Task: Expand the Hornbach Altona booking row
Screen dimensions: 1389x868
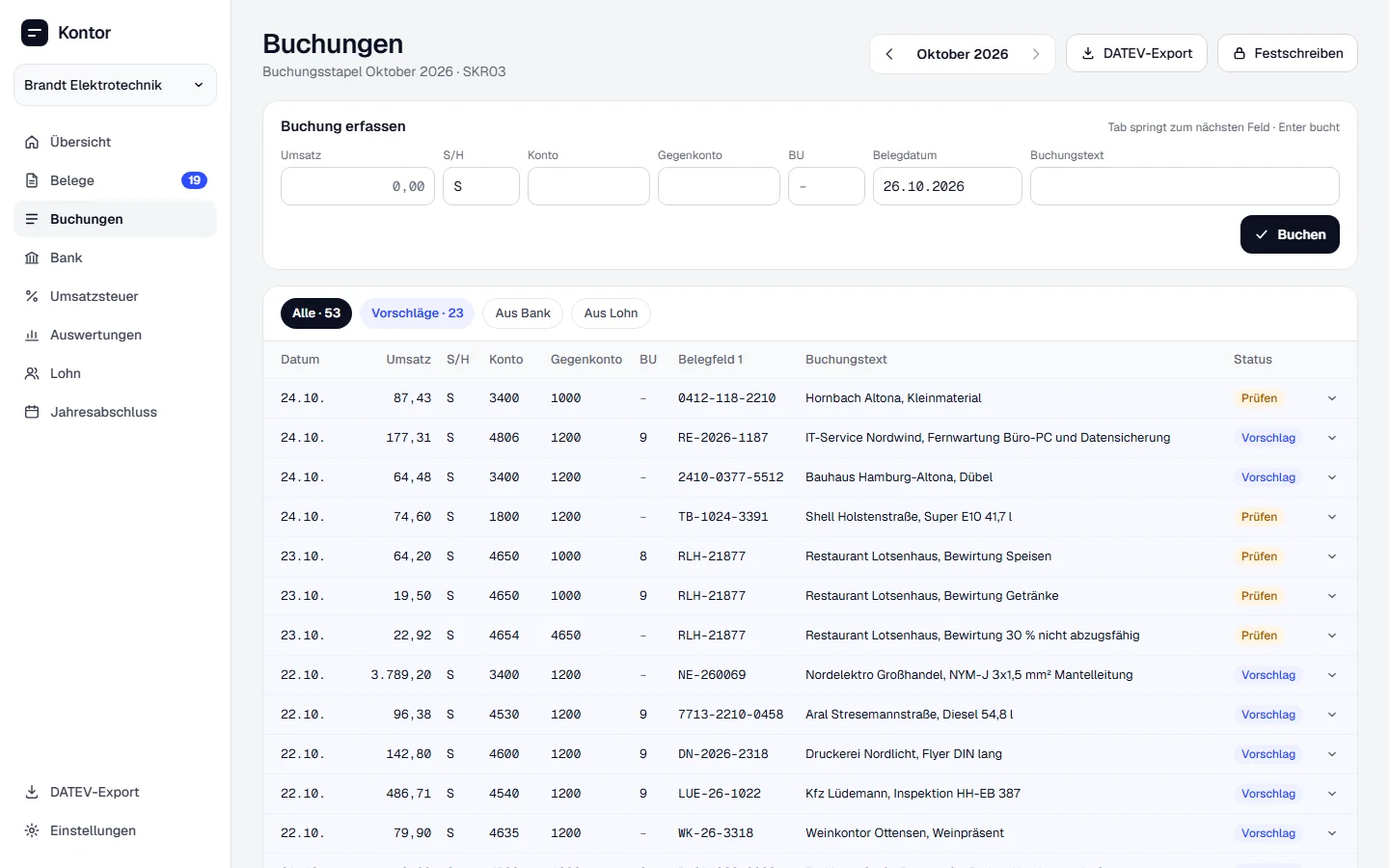Action: (x=1332, y=398)
